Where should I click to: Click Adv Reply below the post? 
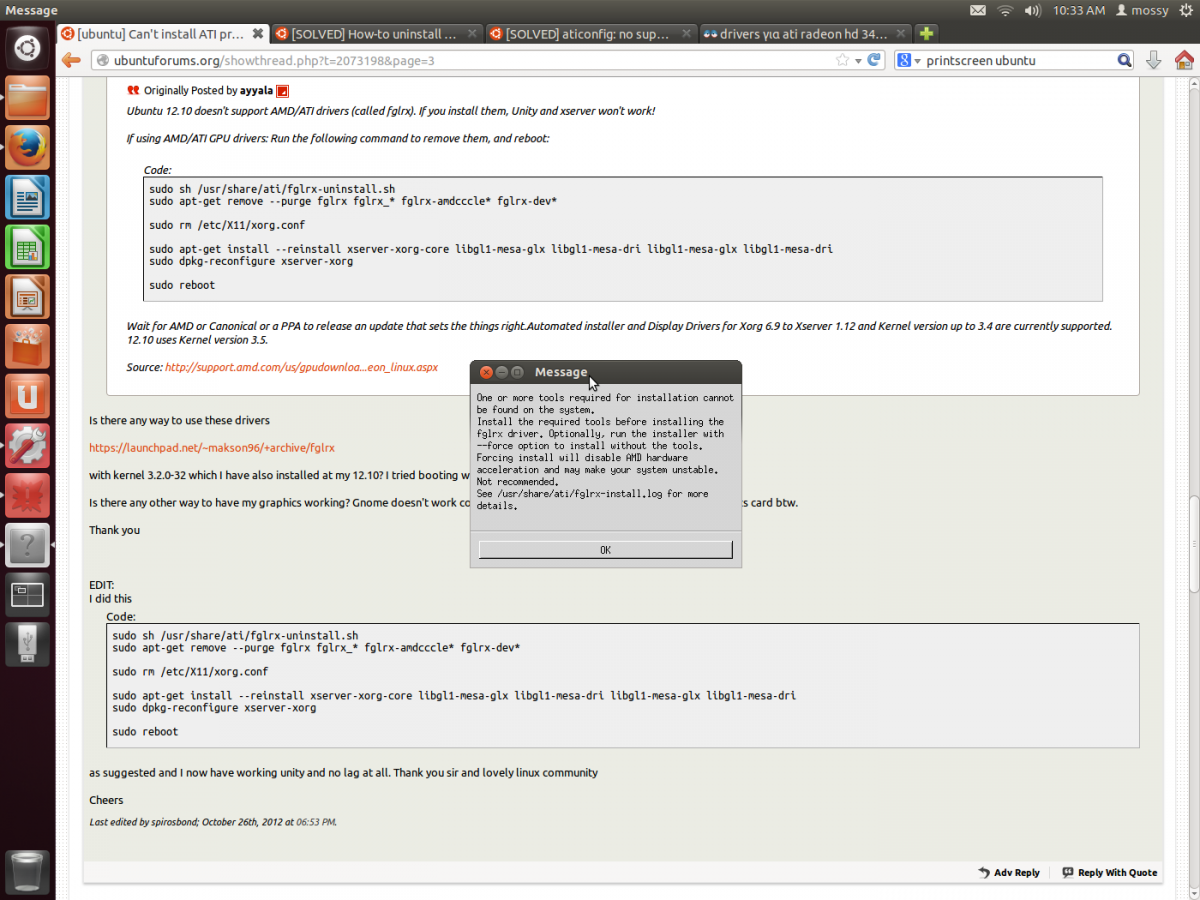pos(1009,873)
